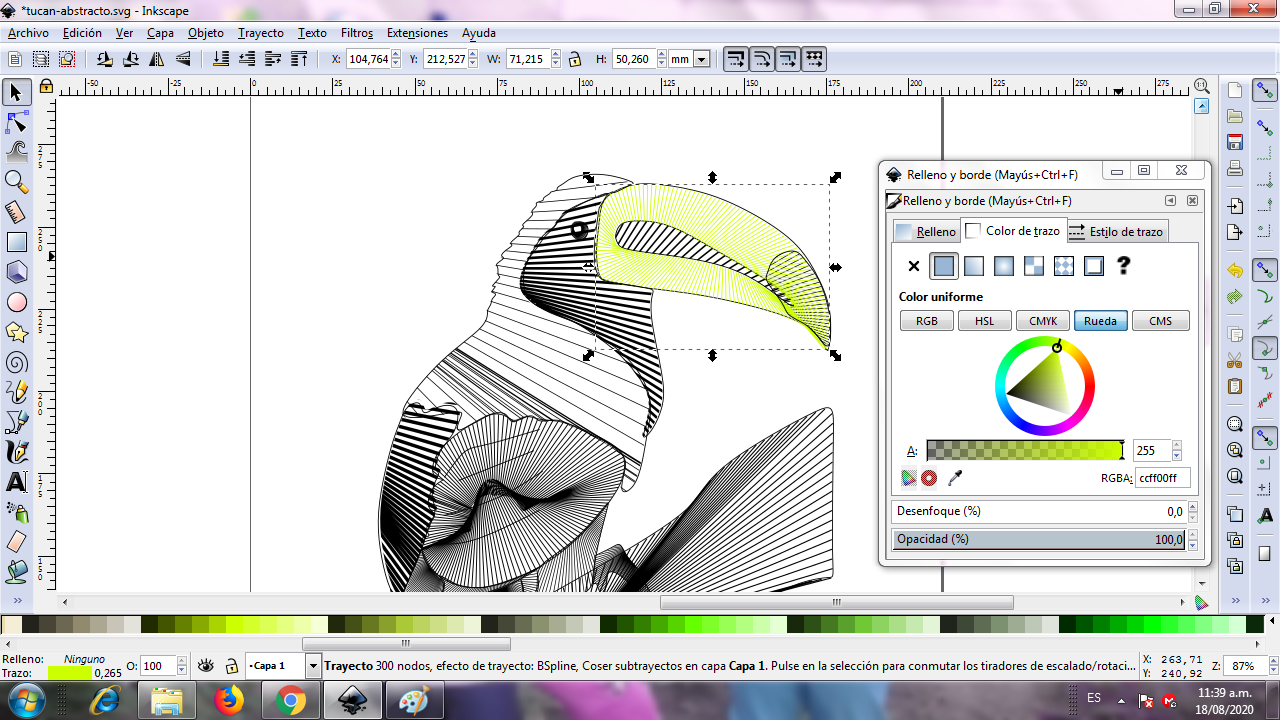Select the 3D Box tool
1280x720 pixels.
click(16, 272)
